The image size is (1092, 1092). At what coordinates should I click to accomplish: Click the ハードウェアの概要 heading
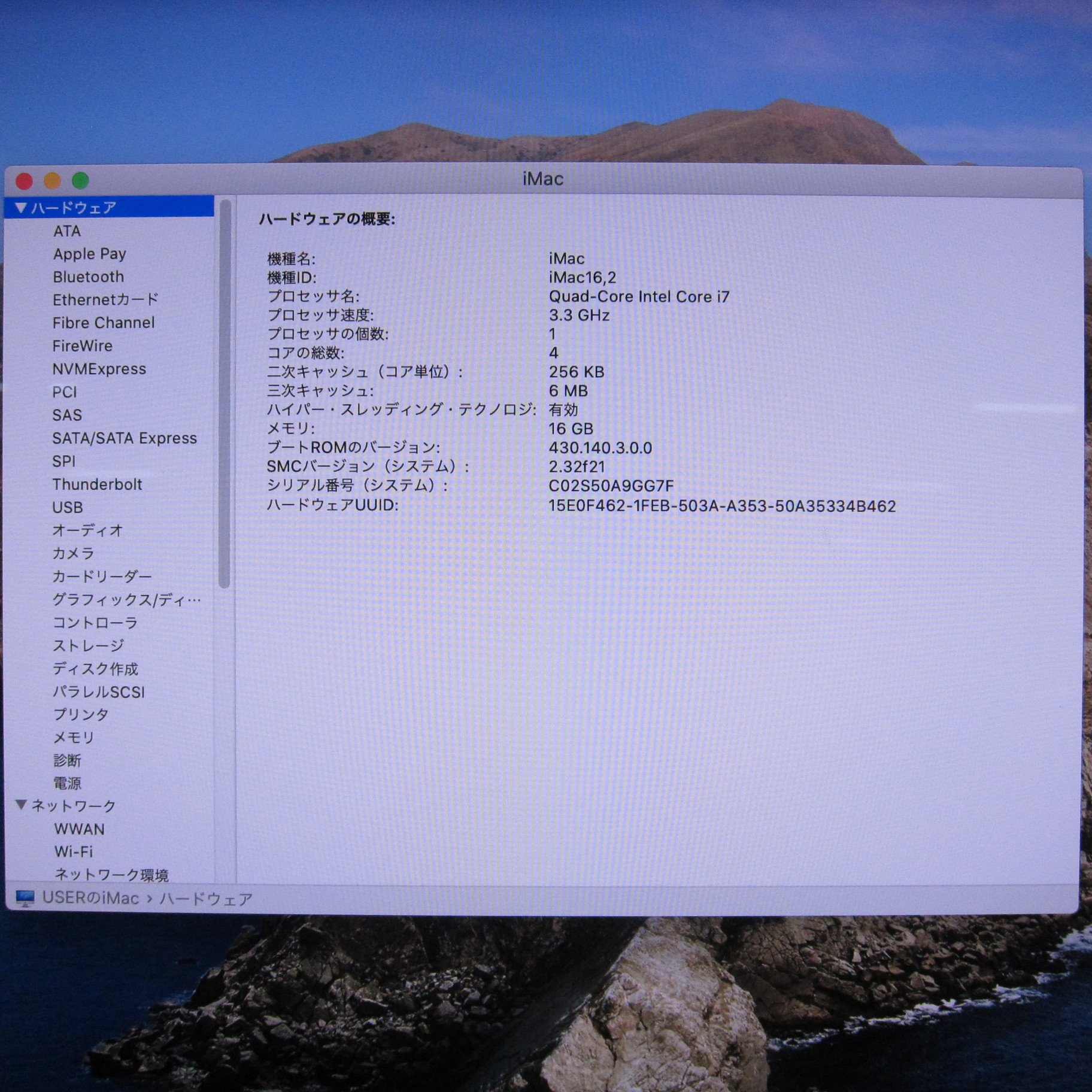[x=327, y=219]
